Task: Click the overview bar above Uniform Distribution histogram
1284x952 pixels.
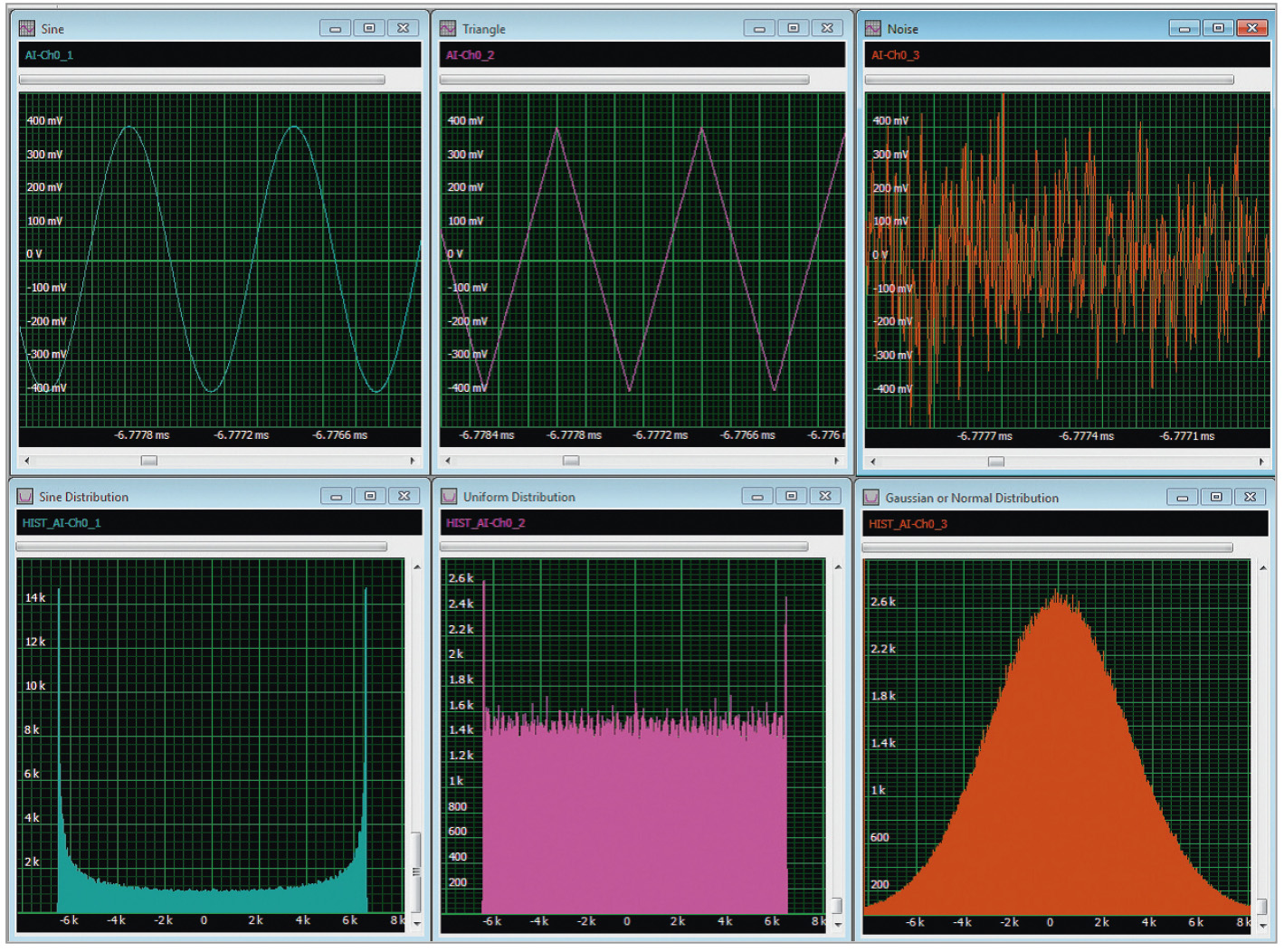Action: 624,547
